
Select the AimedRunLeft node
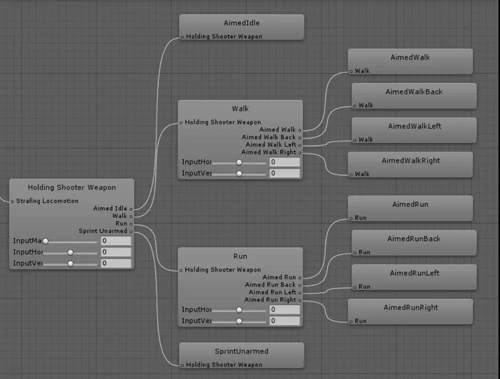tap(414, 273)
